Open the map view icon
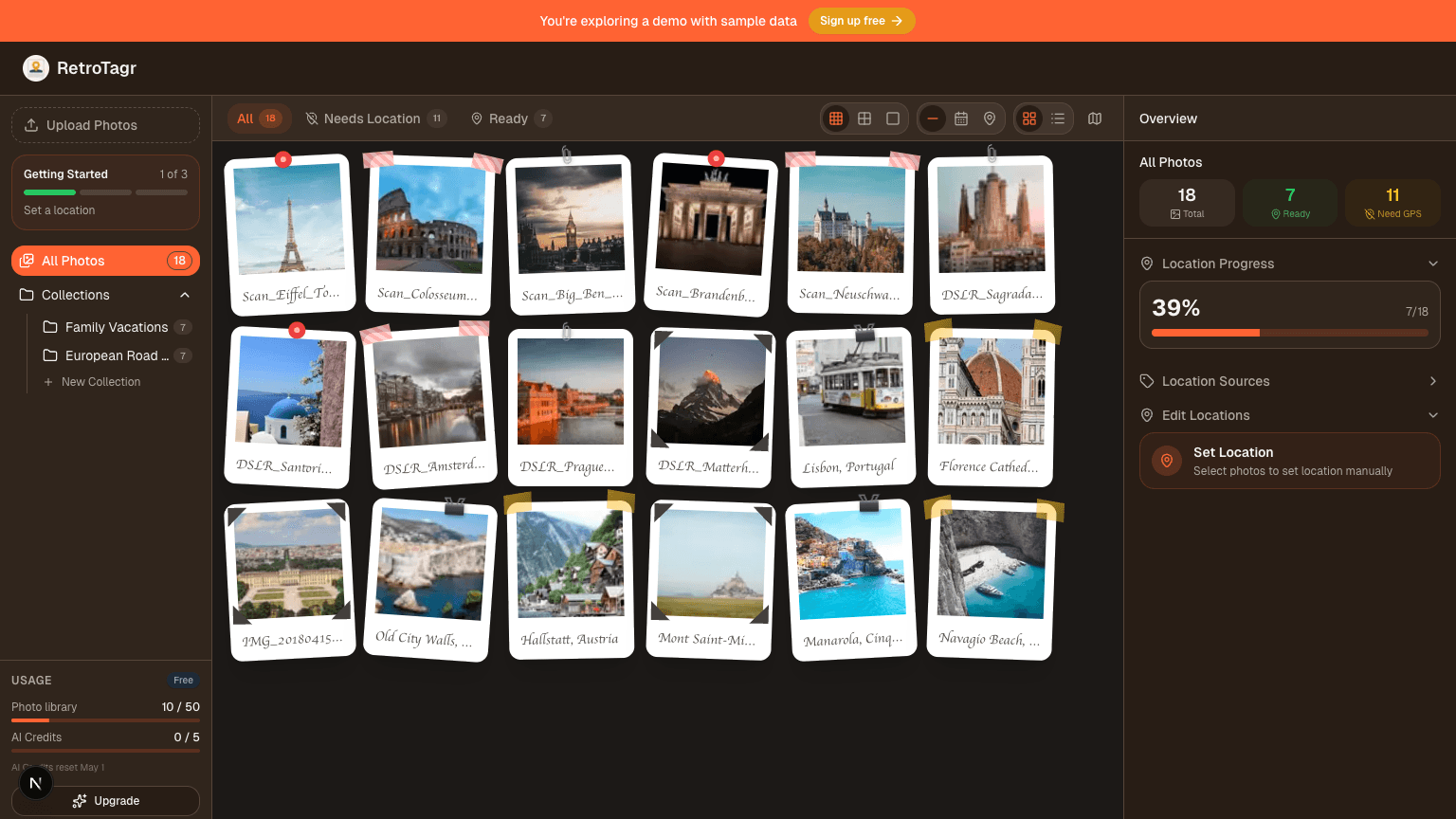The height and width of the screenshot is (819, 1456). 1095,118
